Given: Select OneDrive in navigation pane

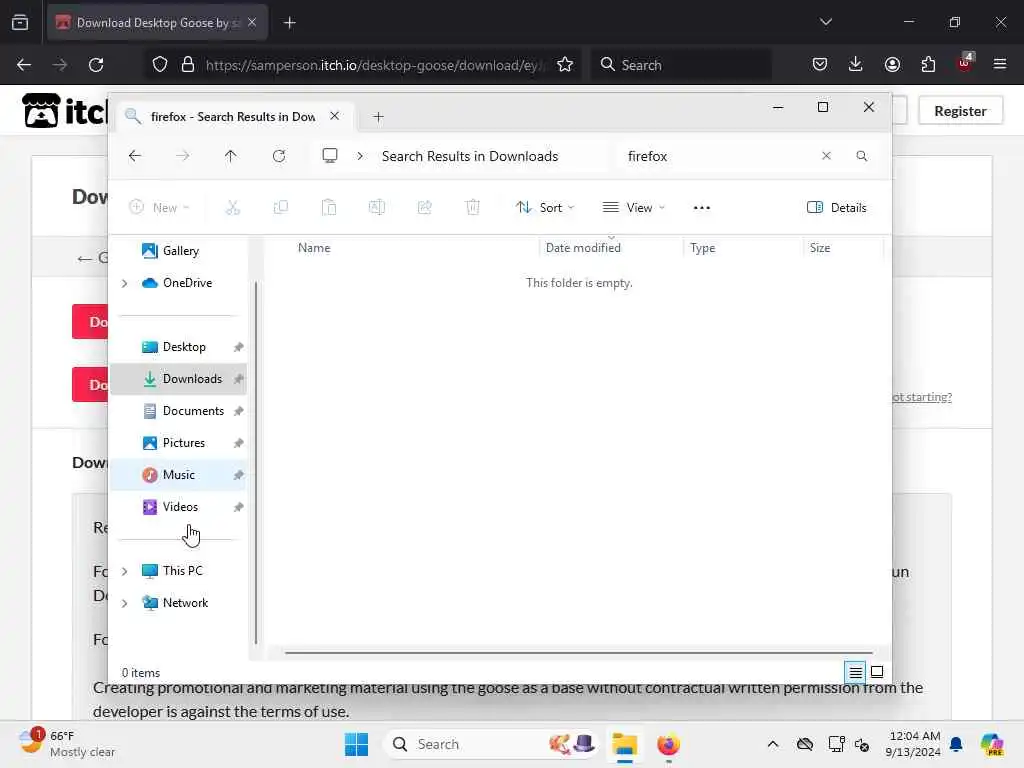Looking at the screenshot, I should coord(187,283).
